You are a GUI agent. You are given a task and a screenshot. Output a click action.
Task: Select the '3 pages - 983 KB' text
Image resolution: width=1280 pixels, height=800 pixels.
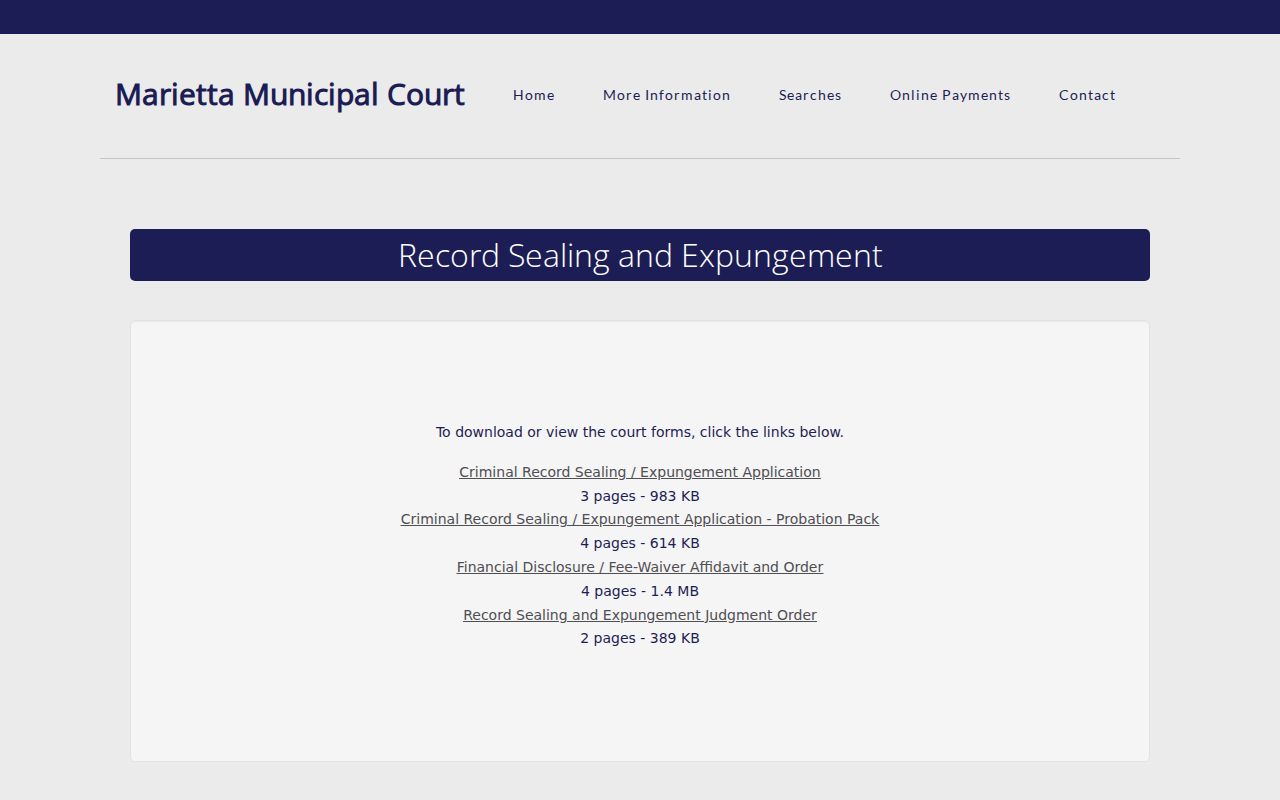click(640, 496)
